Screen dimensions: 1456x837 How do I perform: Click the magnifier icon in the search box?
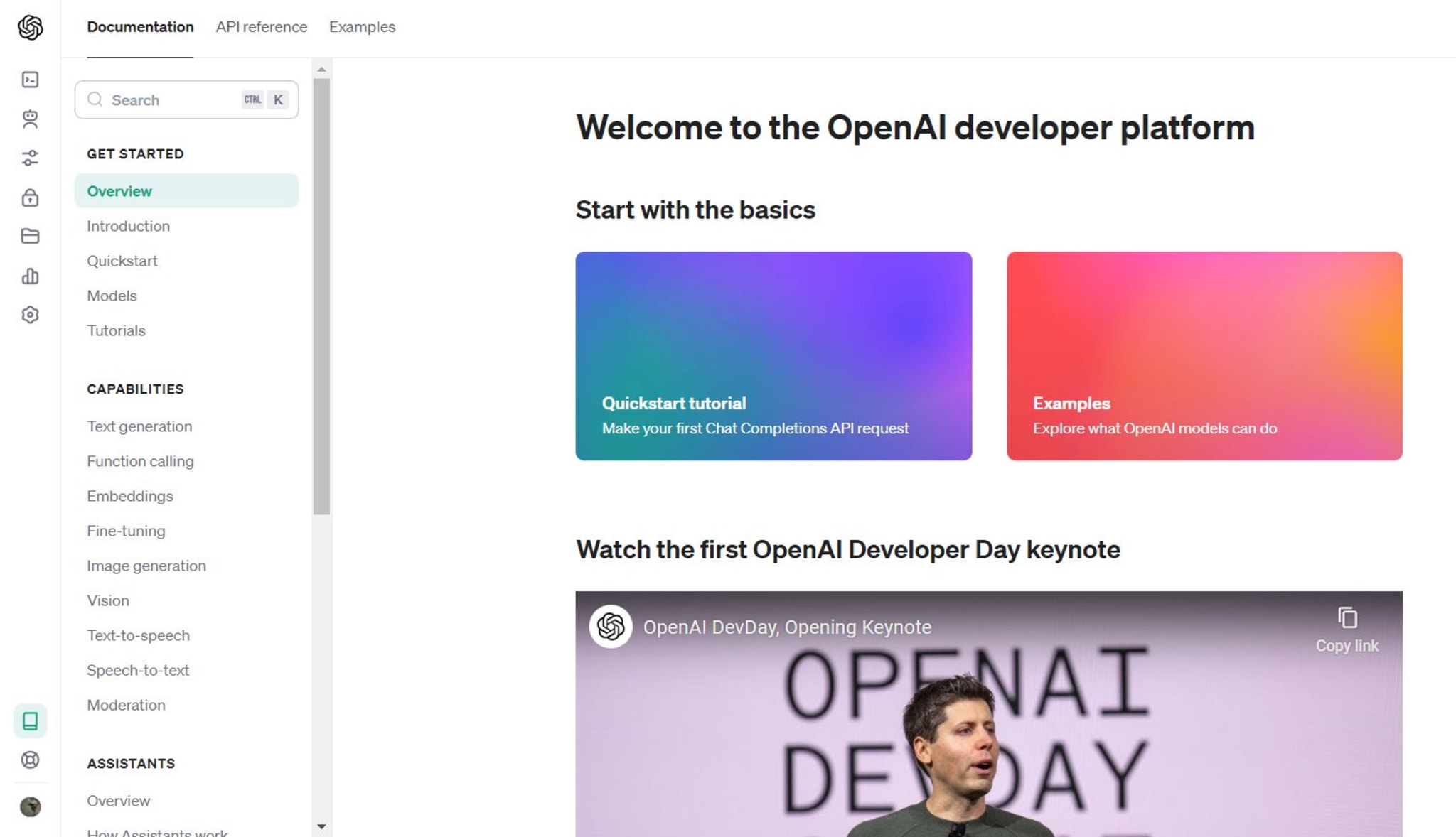(x=95, y=99)
